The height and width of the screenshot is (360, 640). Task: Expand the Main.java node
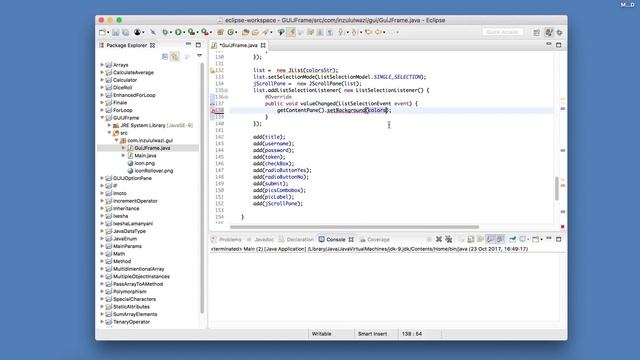pos(124,156)
